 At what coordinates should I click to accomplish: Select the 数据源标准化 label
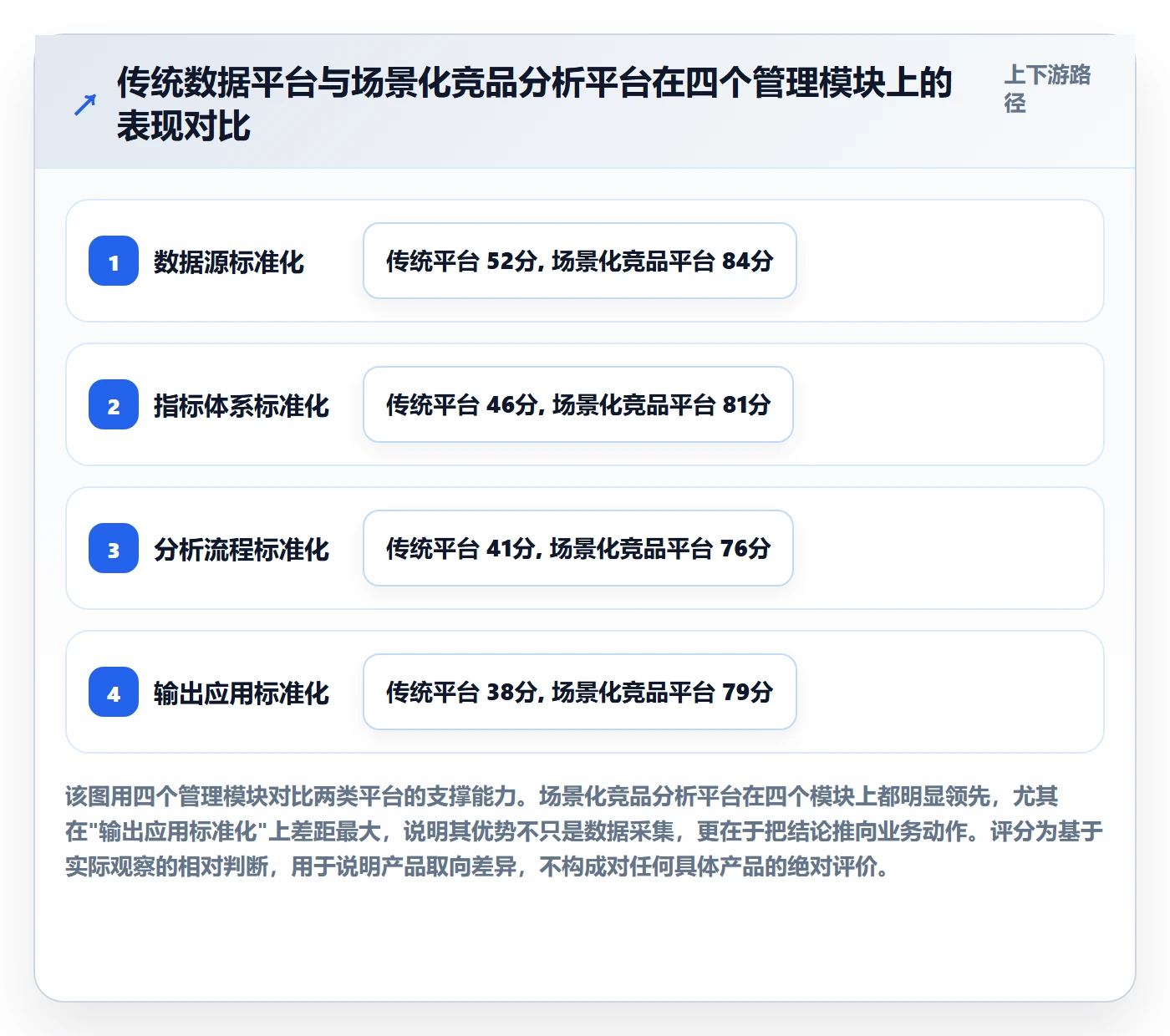click(228, 262)
